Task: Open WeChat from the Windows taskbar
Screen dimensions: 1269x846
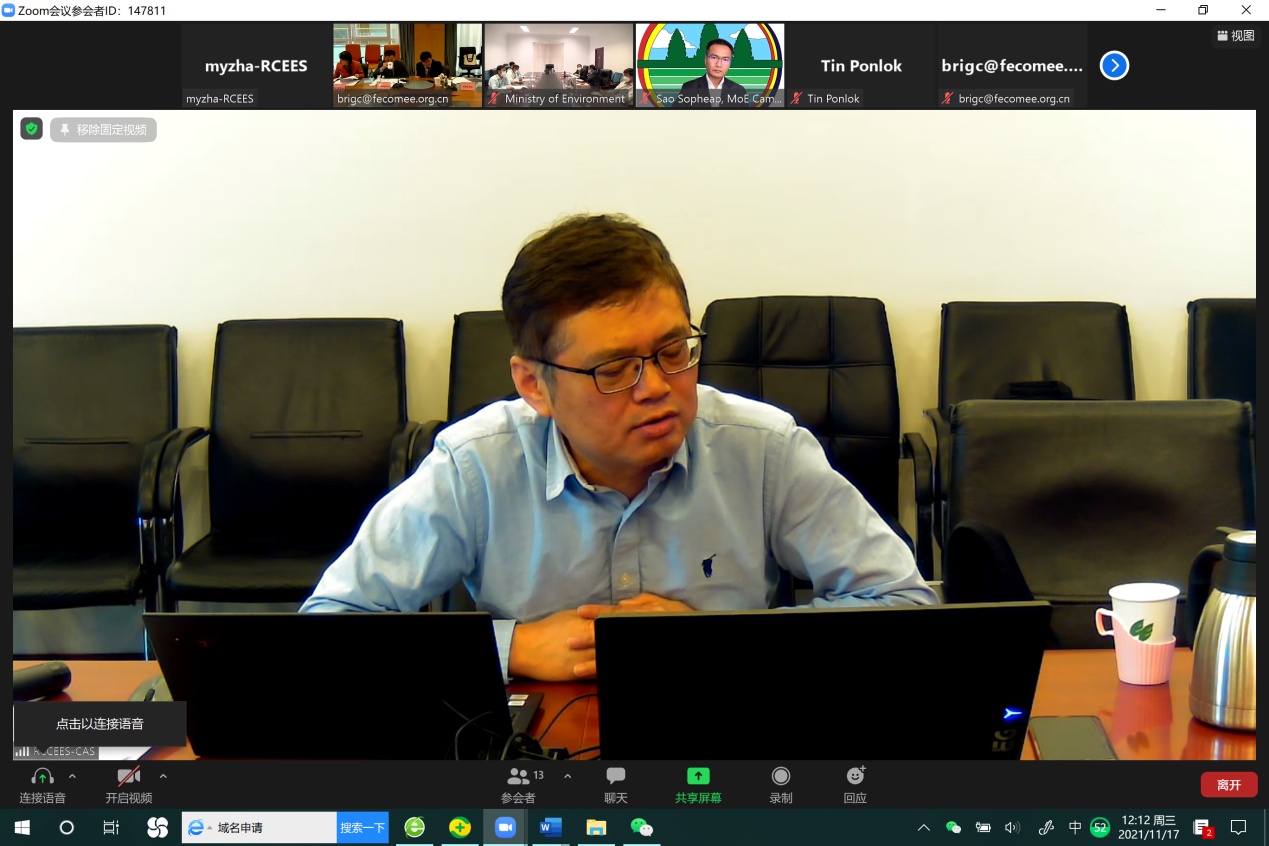Action: click(x=641, y=827)
